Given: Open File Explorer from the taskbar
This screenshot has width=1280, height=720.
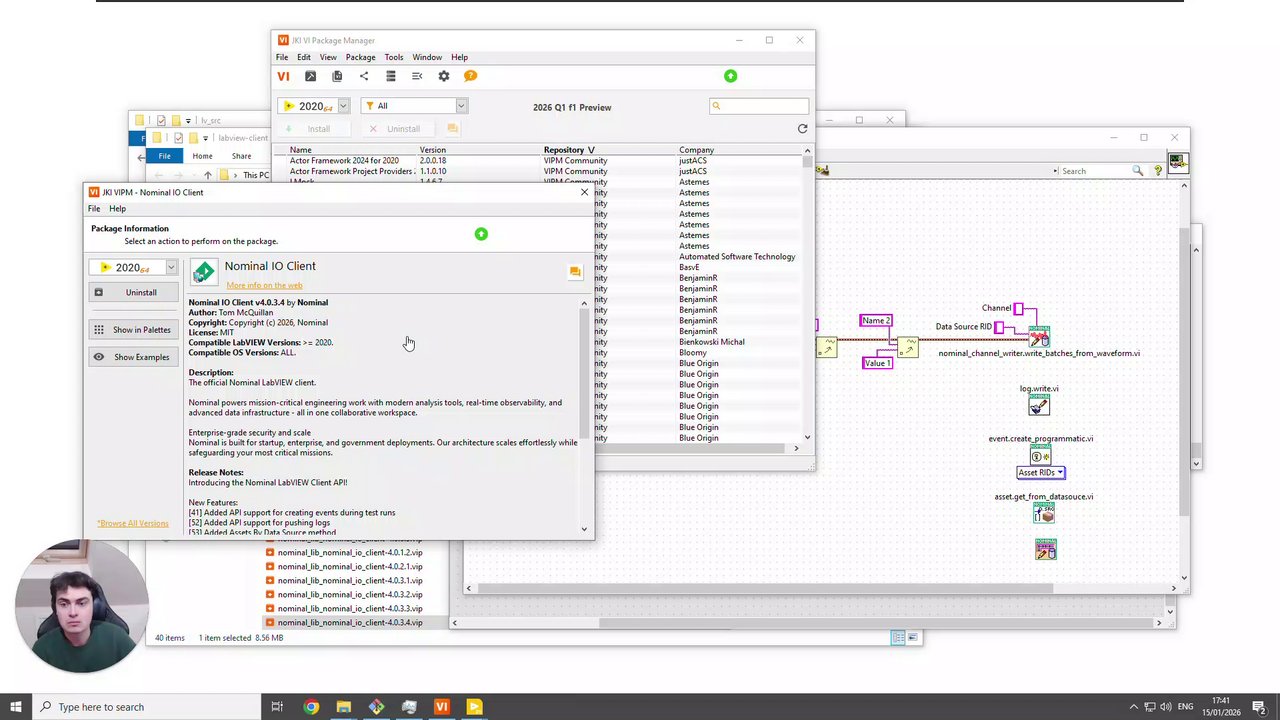Looking at the screenshot, I should pos(344,707).
